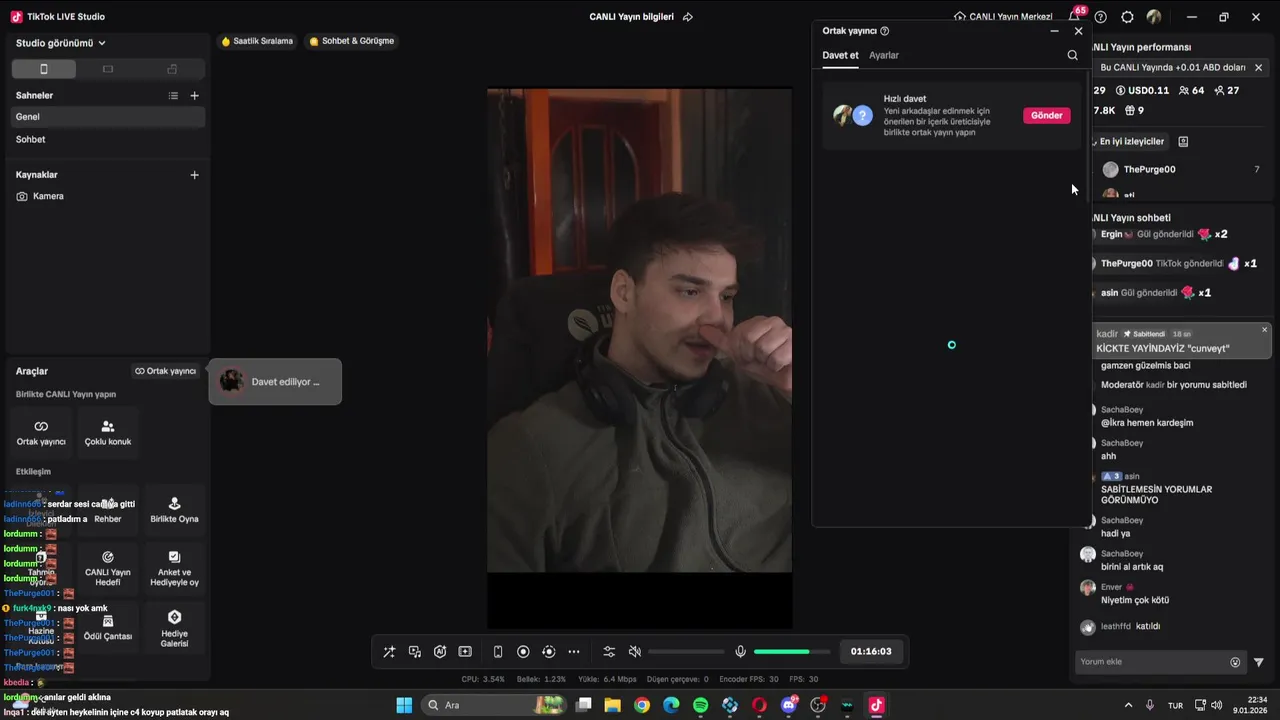This screenshot has width=1280, height=720.
Task: Toggle the muted desktop speaker icon
Action: pyautogui.click(x=634, y=652)
